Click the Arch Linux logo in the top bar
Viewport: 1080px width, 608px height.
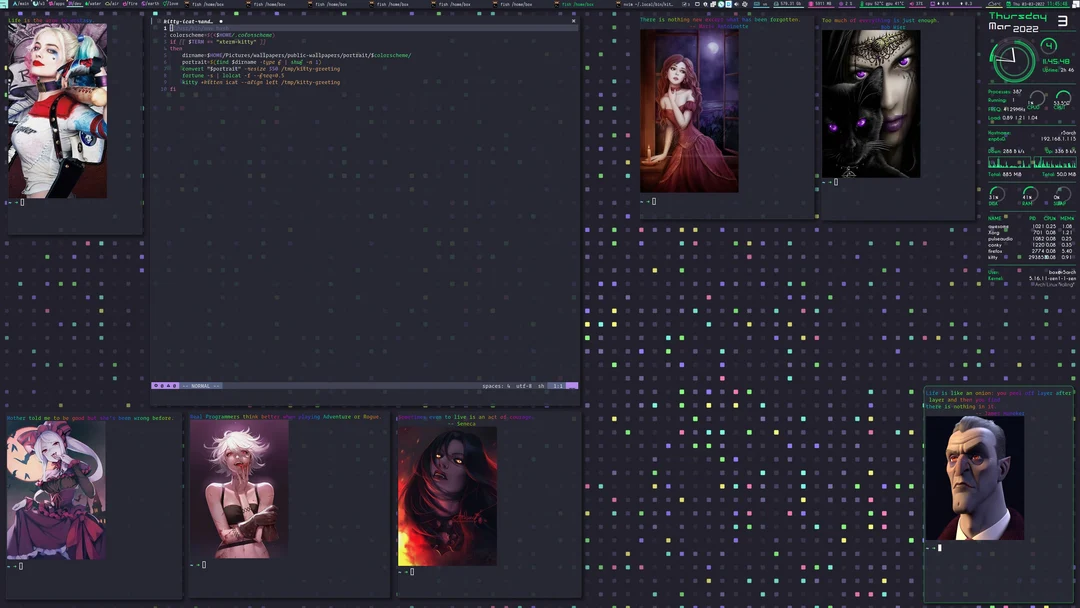pos(6,4)
